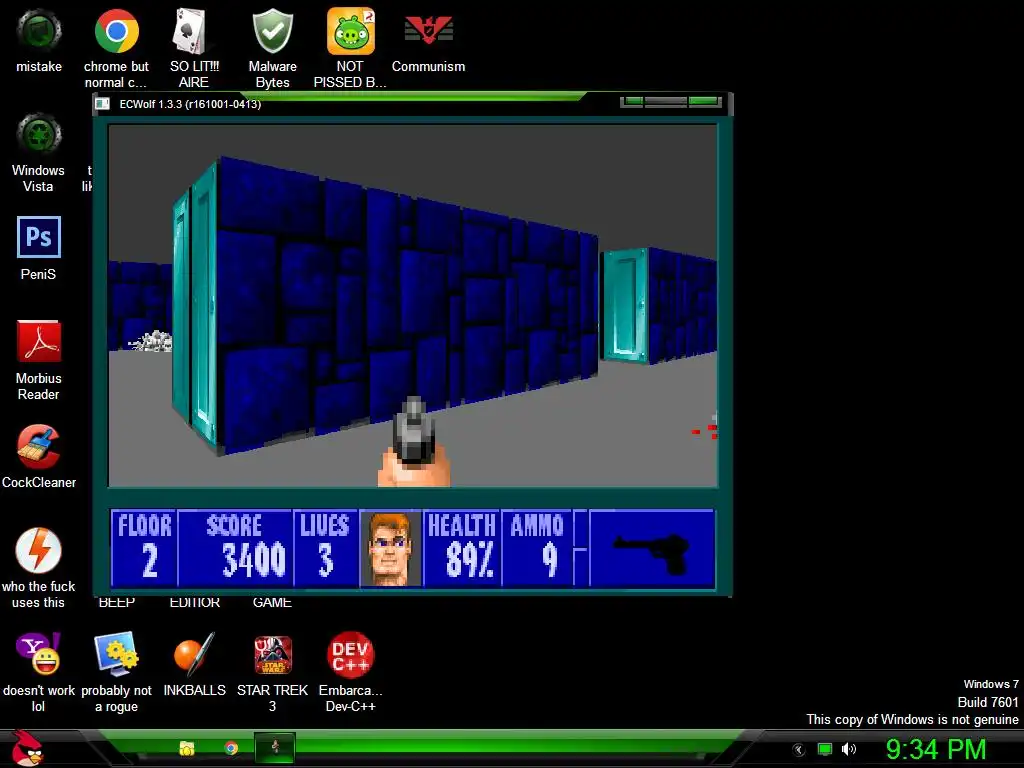Image resolution: width=1024 pixels, height=768 pixels.
Task: Click the LIVES 3 counter
Action: (326, 549)
